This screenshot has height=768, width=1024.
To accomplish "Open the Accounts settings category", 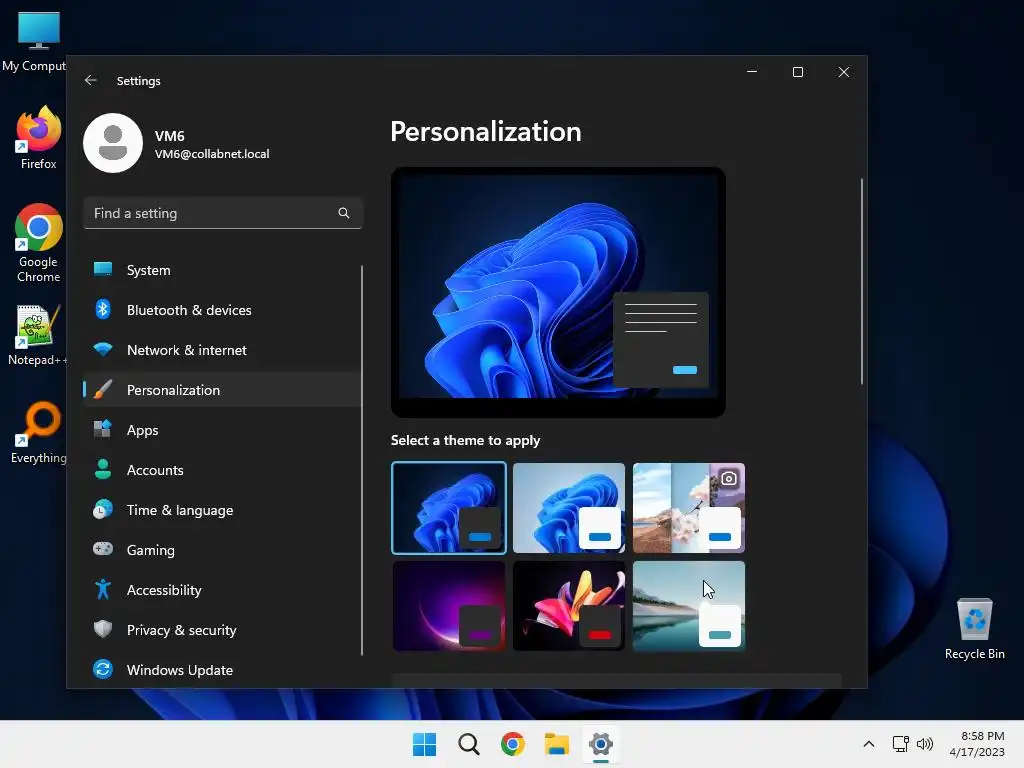I will pyautogui.click(x=222, y=470).
